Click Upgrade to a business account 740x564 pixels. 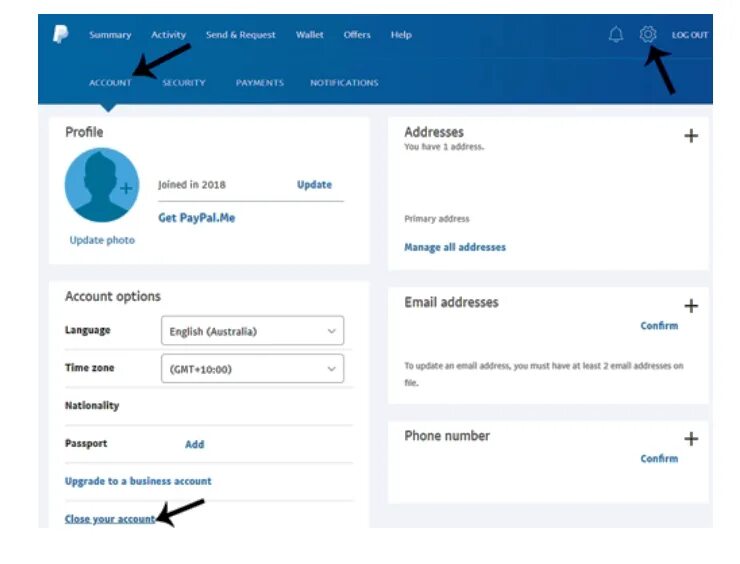(x=138, y=481)
